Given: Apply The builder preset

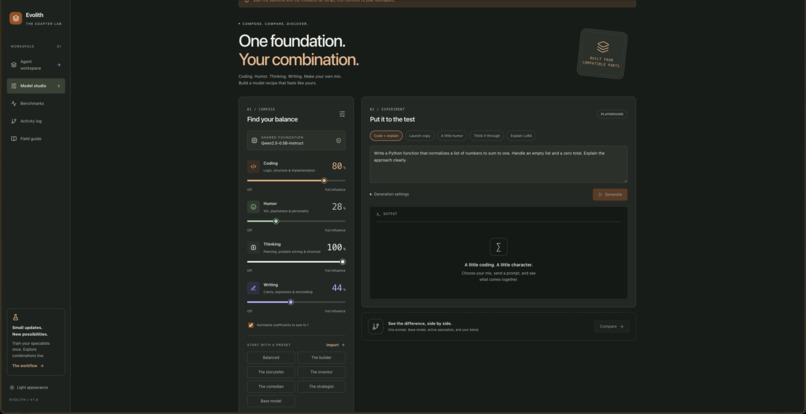Looking at the screenshot, I should [x=321, y=357].
